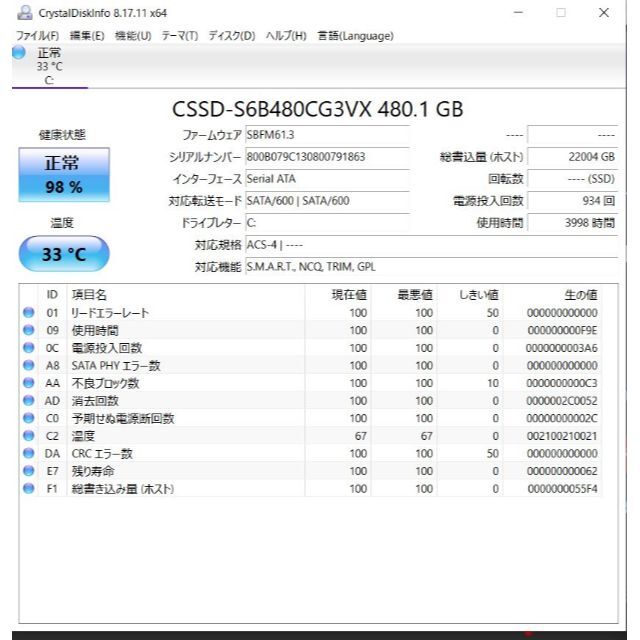Click the status orb for リードエラーレート row
The image size is (640, 640).
[29, 312]
